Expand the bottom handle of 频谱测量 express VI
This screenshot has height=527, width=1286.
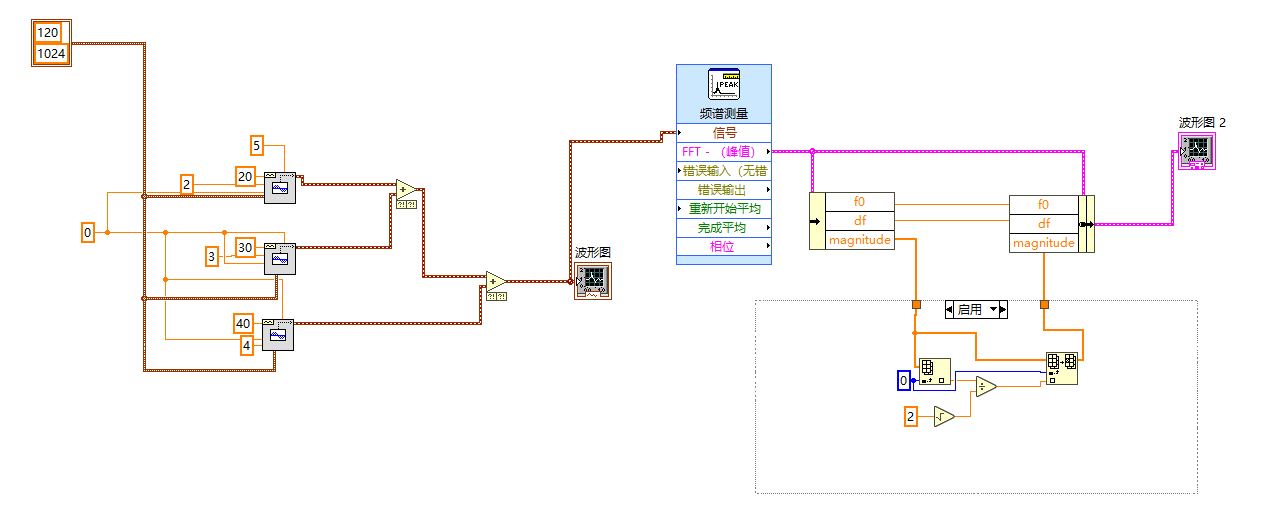click(x=724, y=260)
